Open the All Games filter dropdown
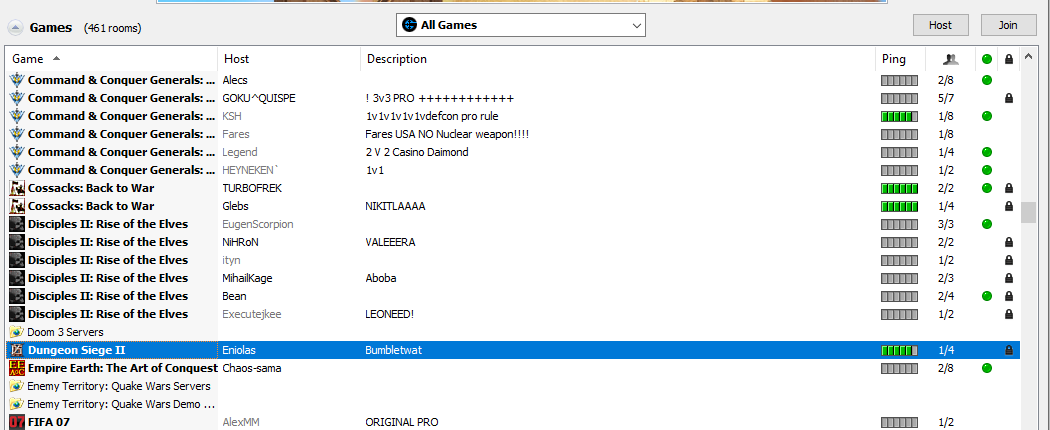Viewport: 1050px width, 430px height. pyautogui.click(x=520, y=25)
